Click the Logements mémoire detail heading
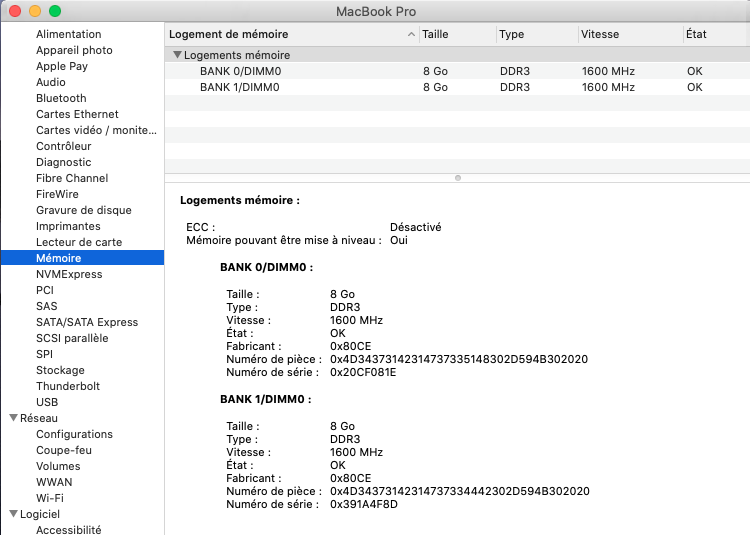This screenshot has width=750, height=535. click(x=240, y=200)
